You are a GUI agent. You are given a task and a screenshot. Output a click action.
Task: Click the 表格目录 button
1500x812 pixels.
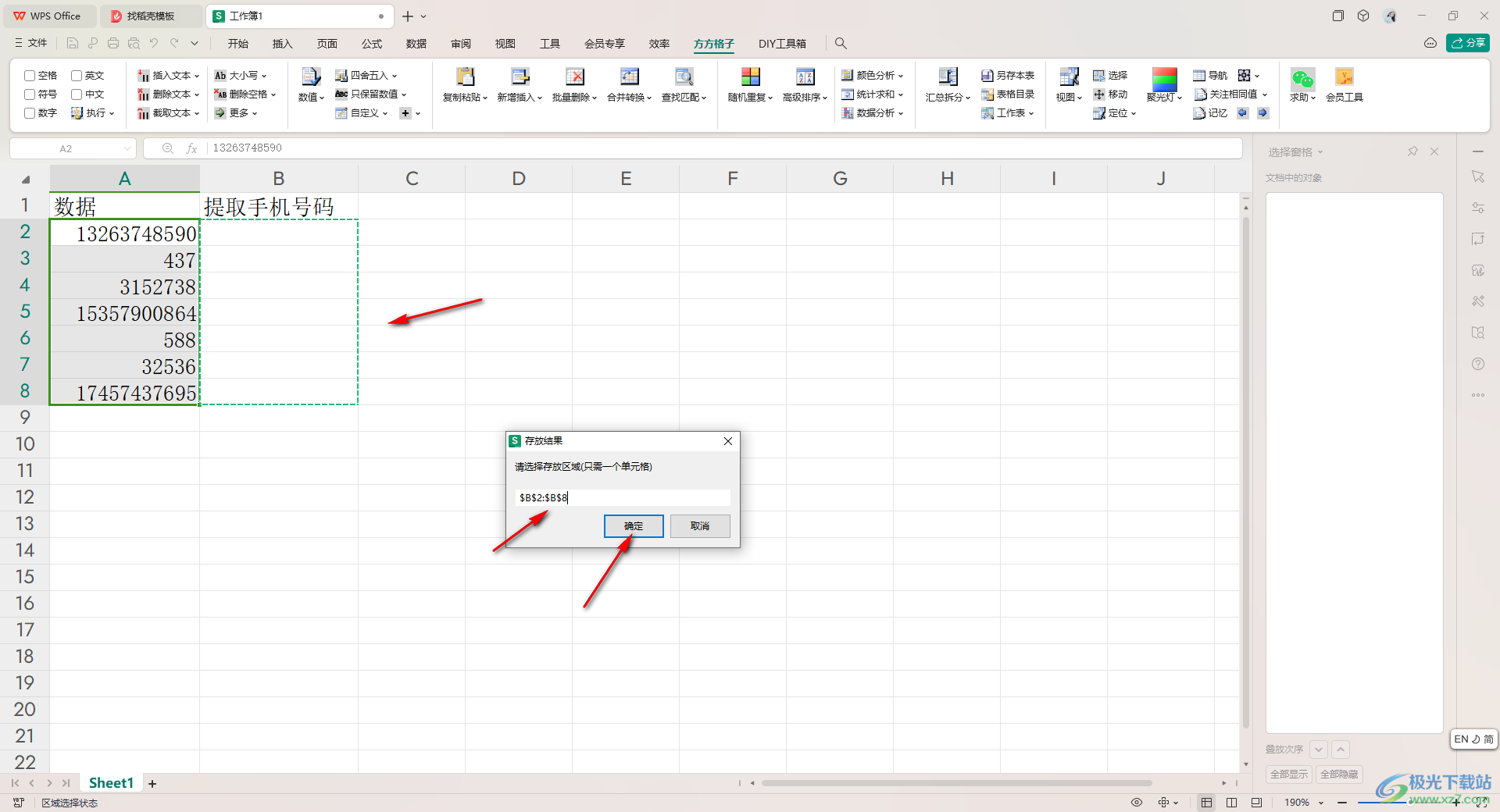click(1008, 94)
